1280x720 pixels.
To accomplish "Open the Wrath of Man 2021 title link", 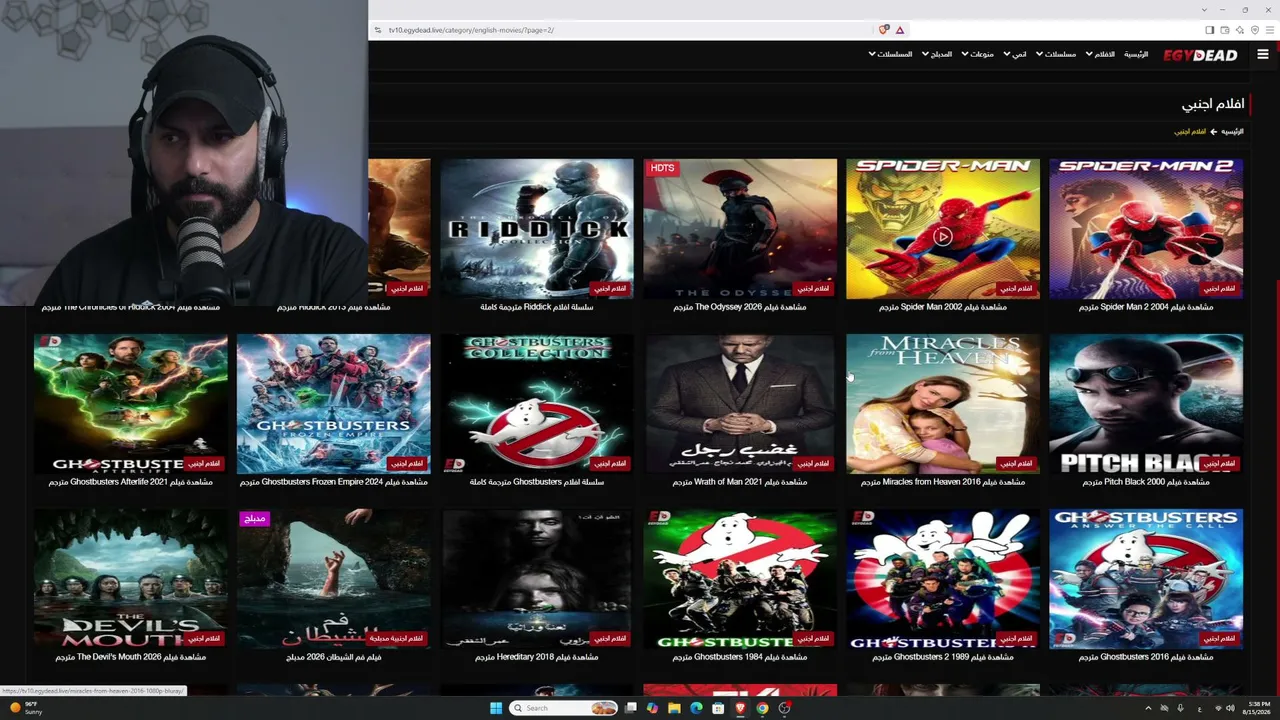I will (x=740, y=482).
